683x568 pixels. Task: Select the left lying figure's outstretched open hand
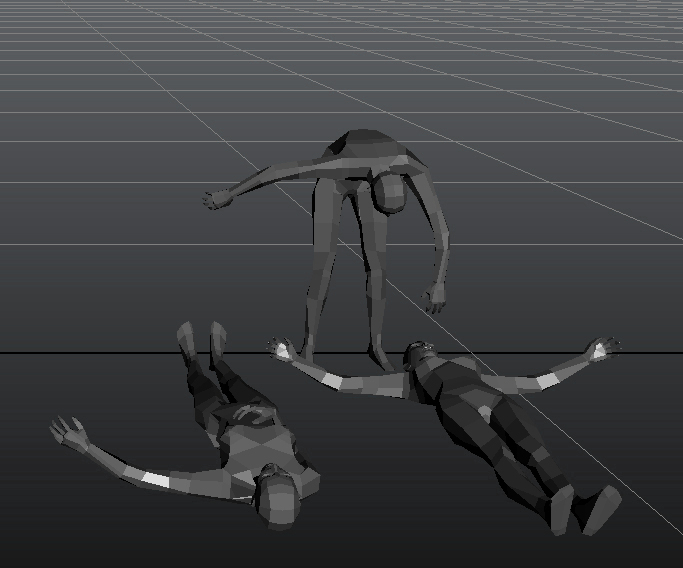[70, 434]
